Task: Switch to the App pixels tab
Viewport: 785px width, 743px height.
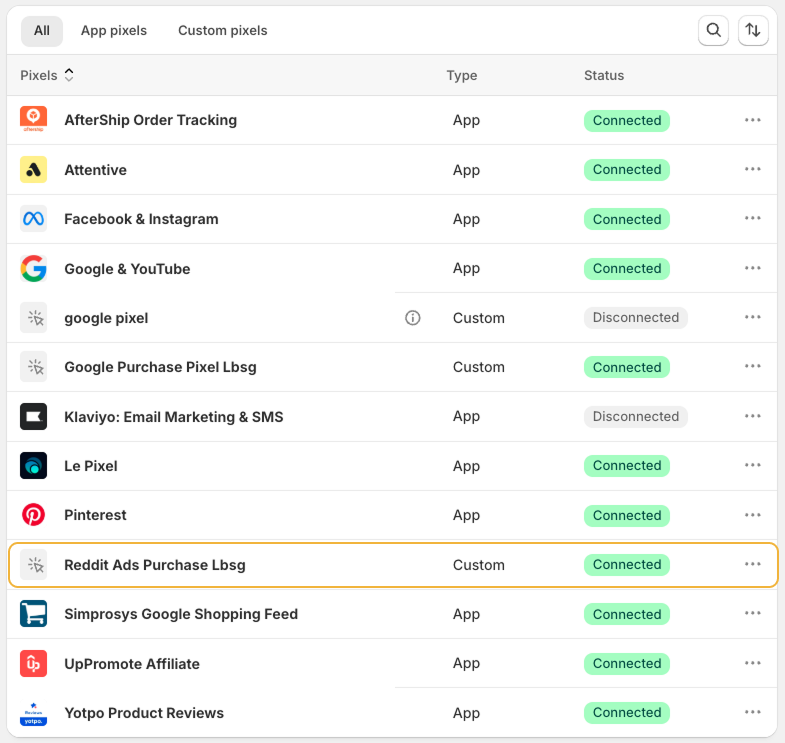Action: coord(114,31)
